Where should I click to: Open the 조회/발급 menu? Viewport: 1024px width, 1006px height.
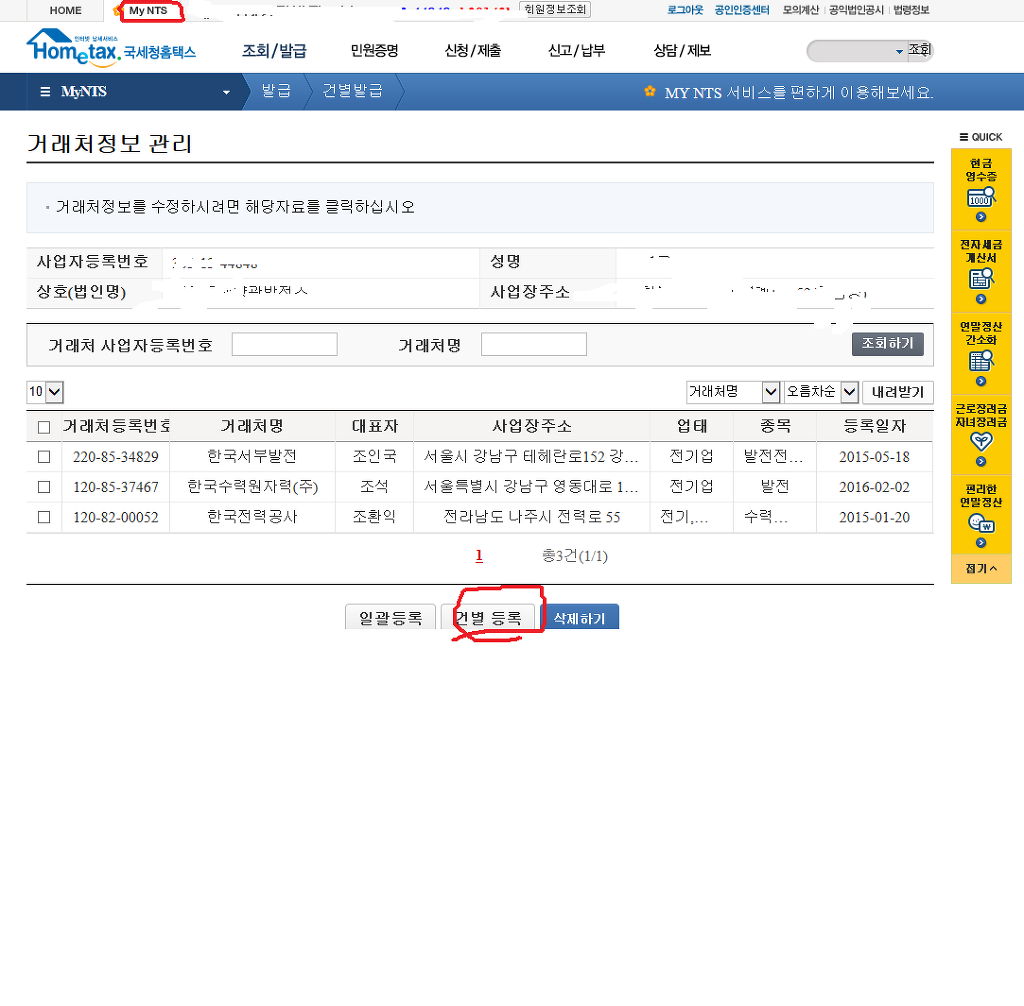point(274,50)
